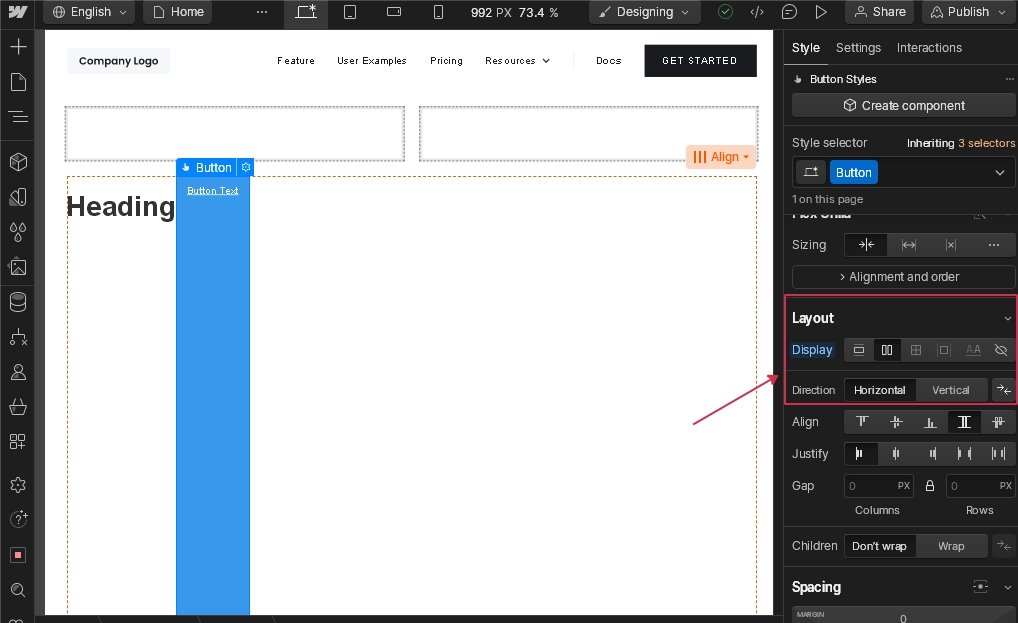
Task: Switch to the Settings tab
Action: point(858,48)
